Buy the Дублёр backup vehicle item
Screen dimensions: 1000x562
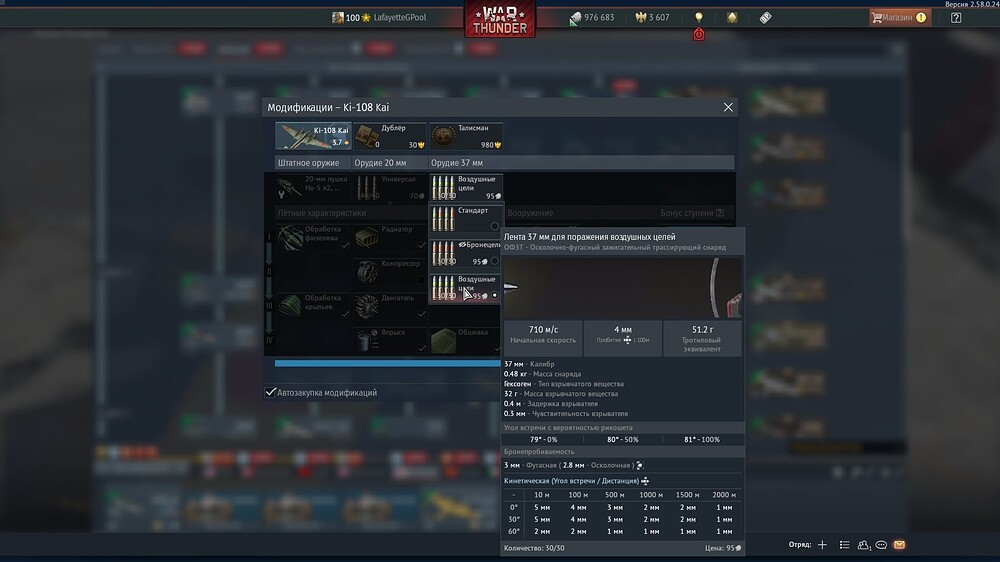390,136
